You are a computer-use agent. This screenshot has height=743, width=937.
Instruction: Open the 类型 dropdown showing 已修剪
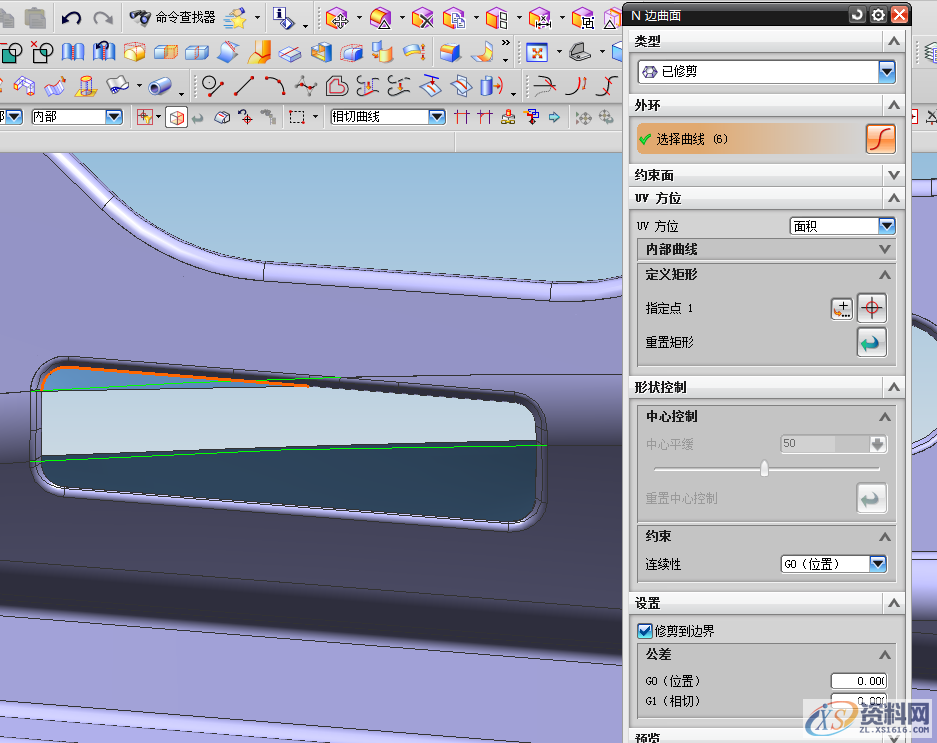point(886,72)
